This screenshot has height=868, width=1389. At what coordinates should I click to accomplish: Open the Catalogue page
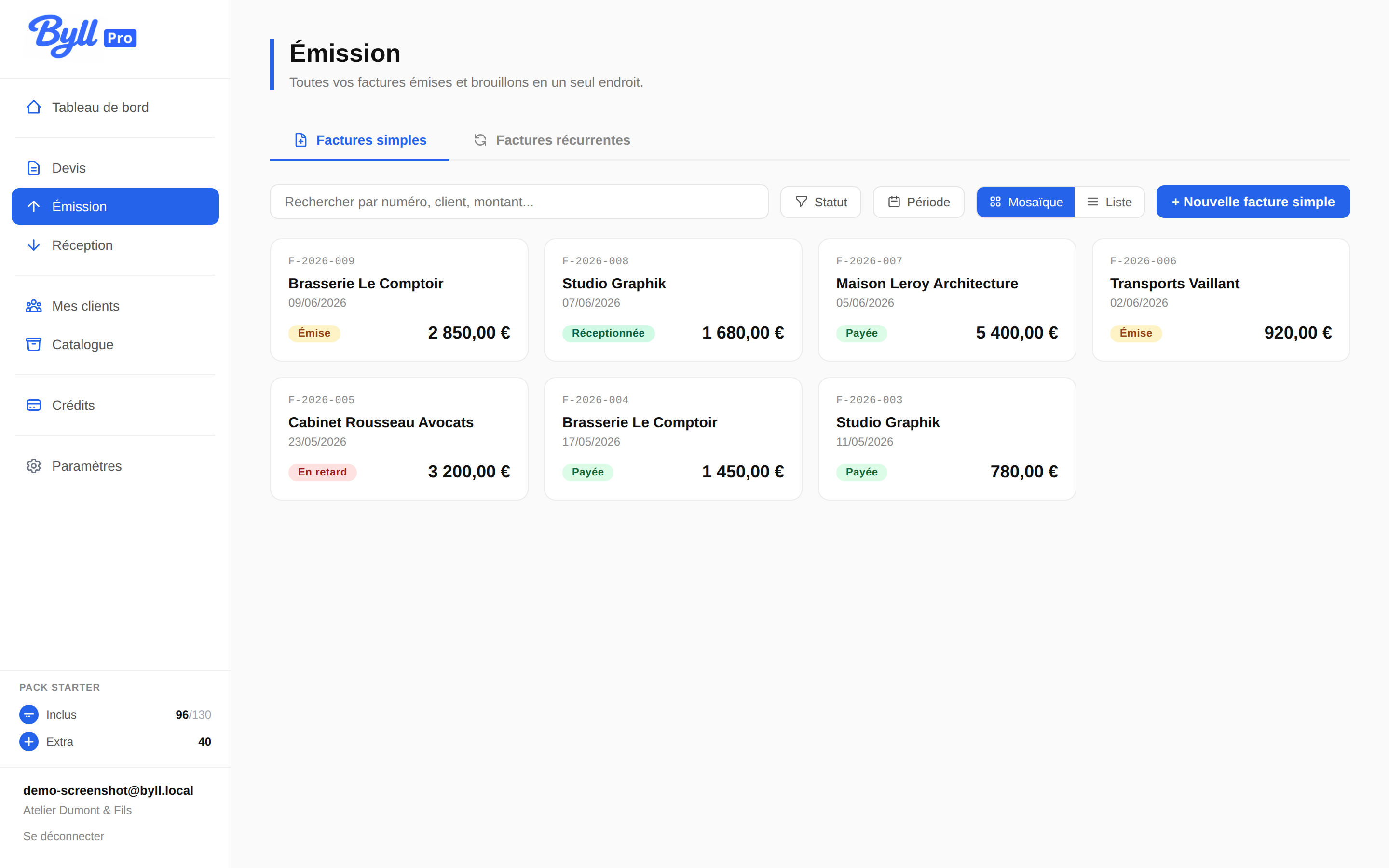point(115,344)
